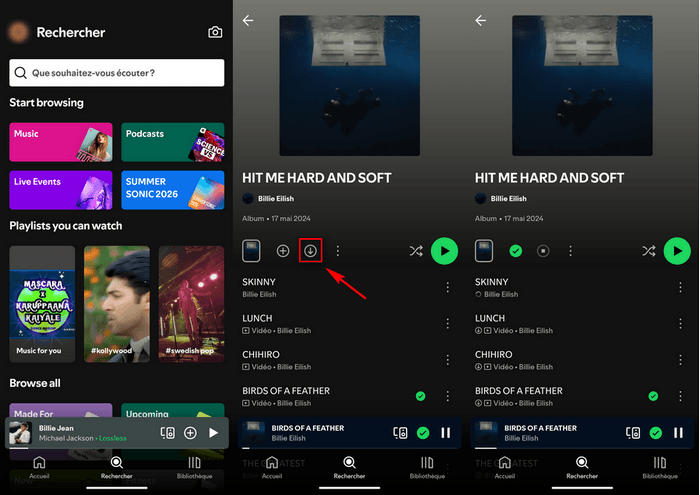Add Billie Jean to library from mini player
Image resolution: width=700 pixels, height=495 pixels.
pos(190,433)
